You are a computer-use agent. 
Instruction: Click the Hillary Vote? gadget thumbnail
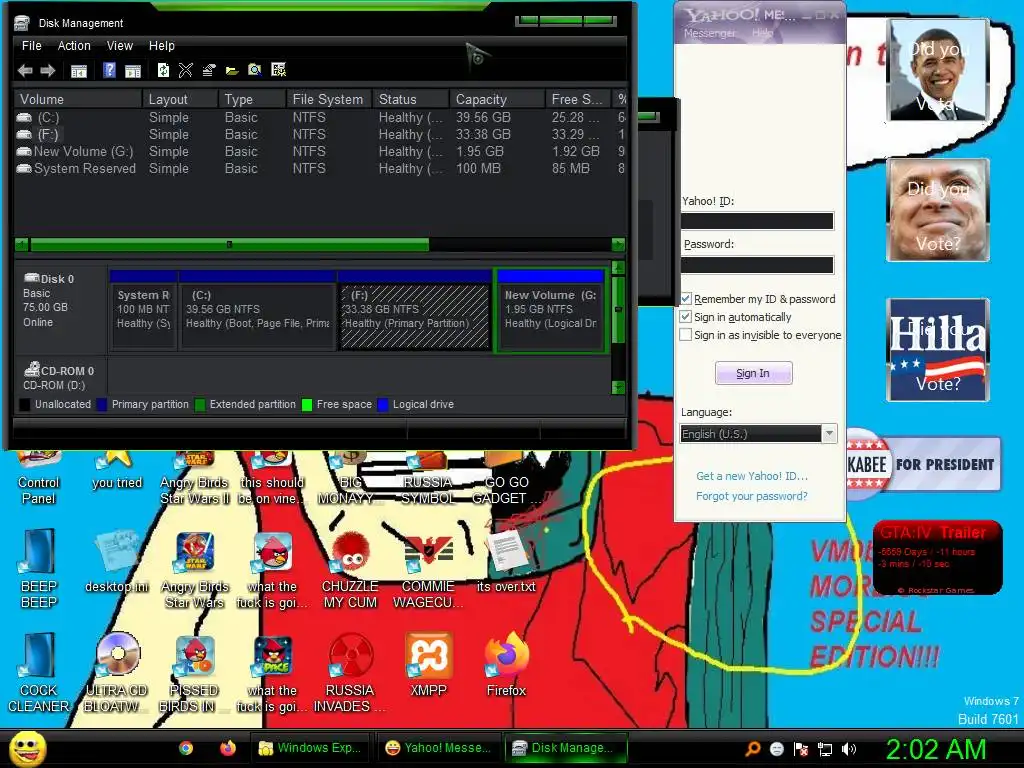click(937, 350)
